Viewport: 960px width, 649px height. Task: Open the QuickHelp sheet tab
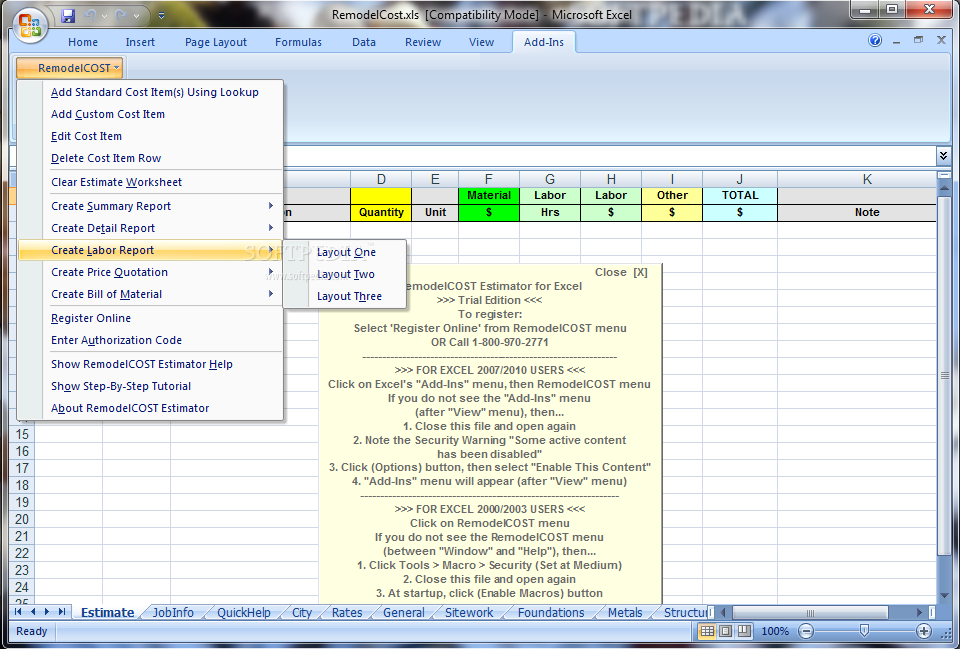tap(243, 612)
